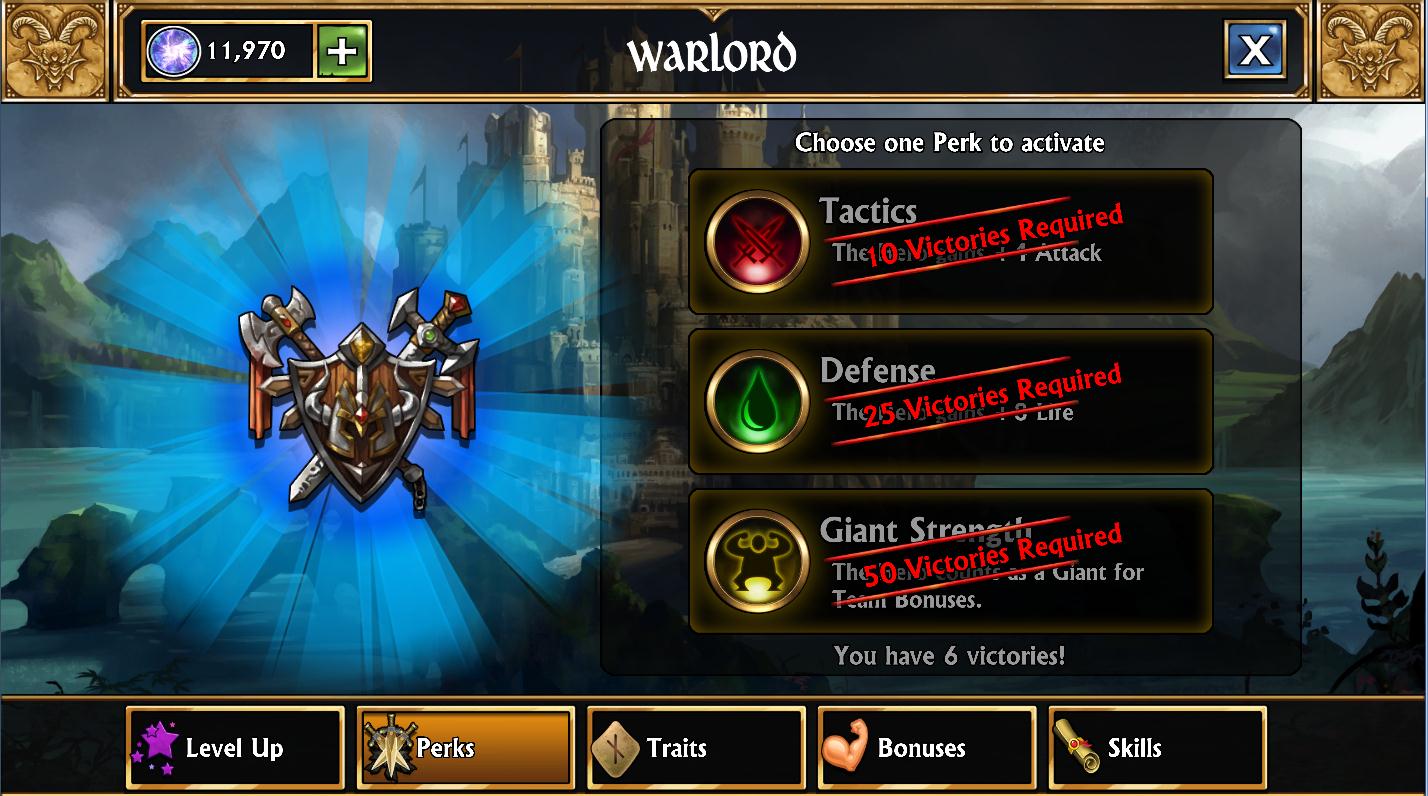
Task: Choose the Giant Strength perk panel
Action: [951, 561]
